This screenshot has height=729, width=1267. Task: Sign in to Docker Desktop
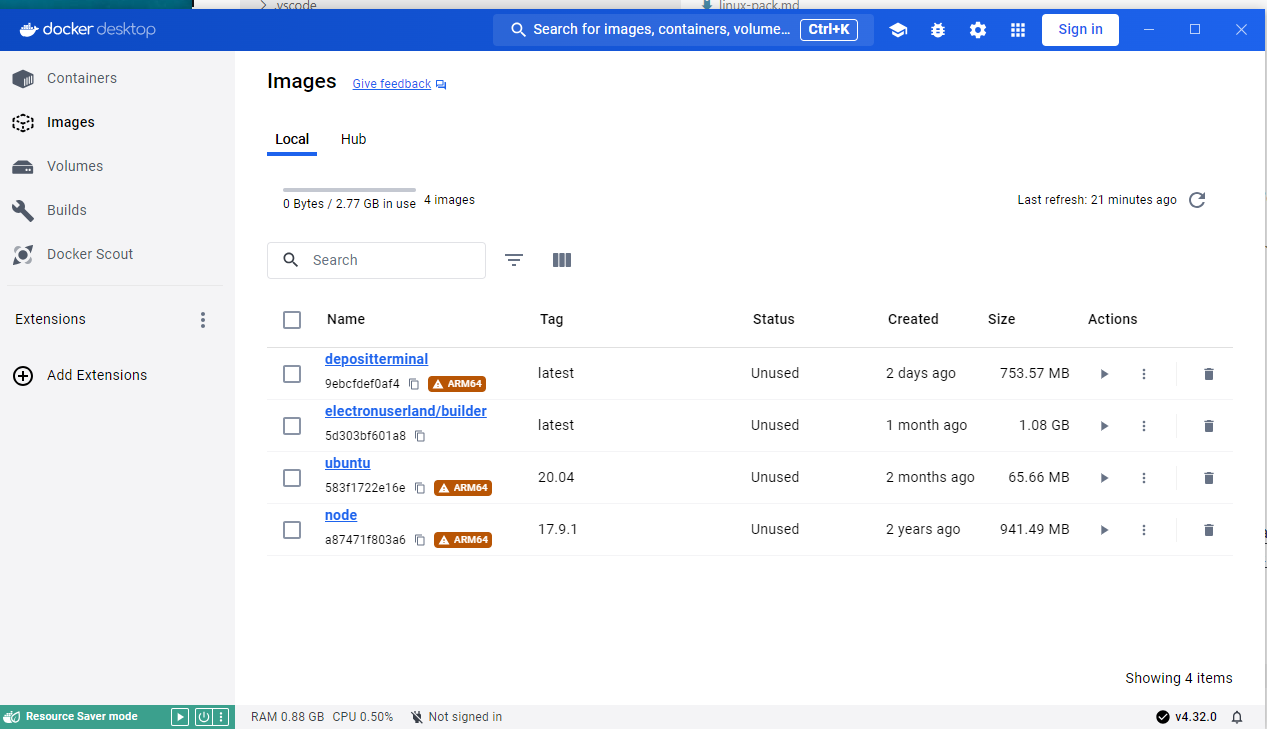coord(1080,29)
